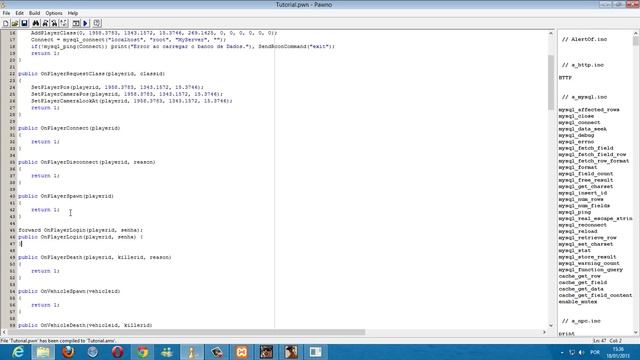Select cache_get_data in the function list
640x360 pixels.
click(581, 289)
